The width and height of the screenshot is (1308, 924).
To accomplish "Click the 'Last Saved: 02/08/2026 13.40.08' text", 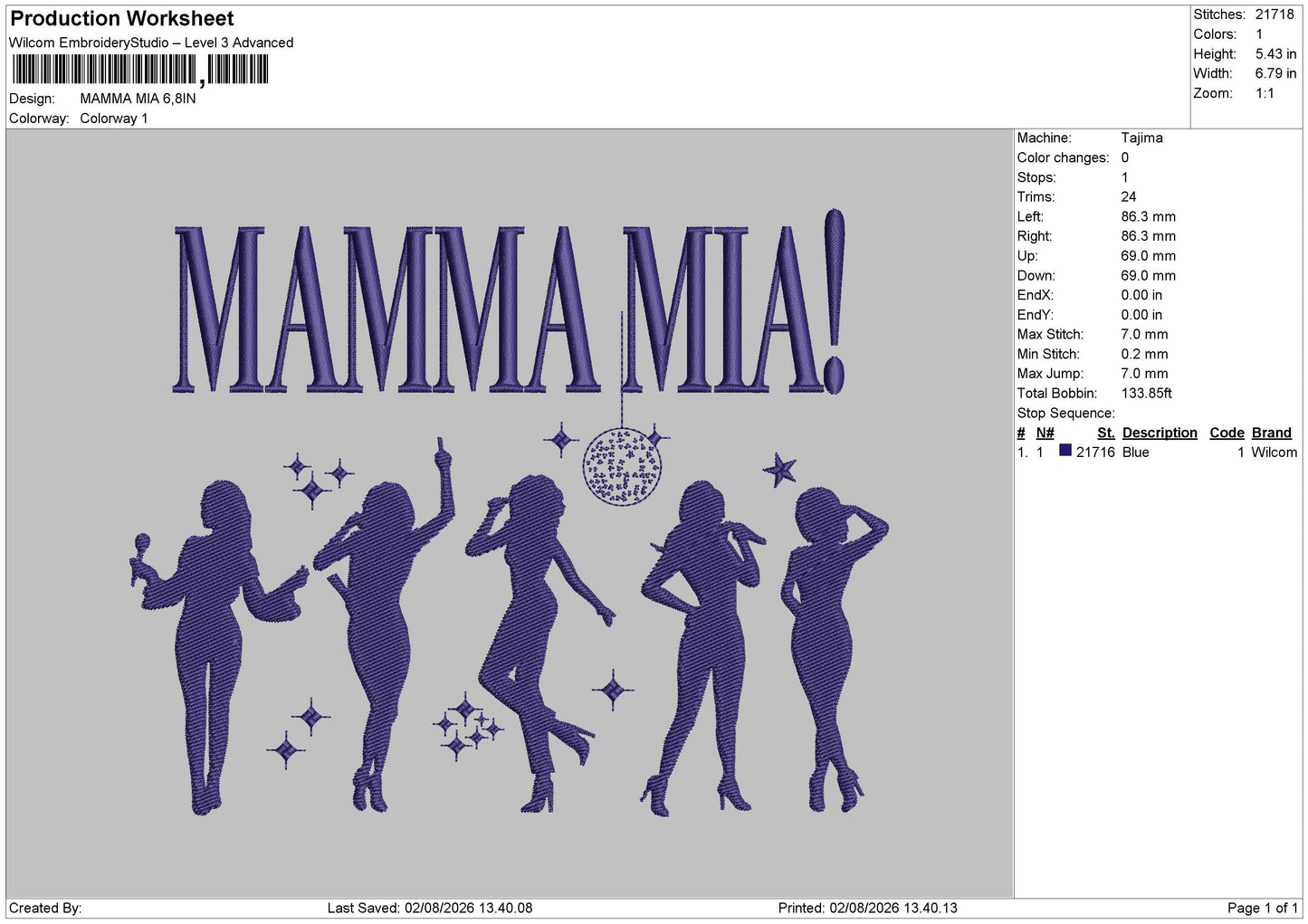I will 430,908.
